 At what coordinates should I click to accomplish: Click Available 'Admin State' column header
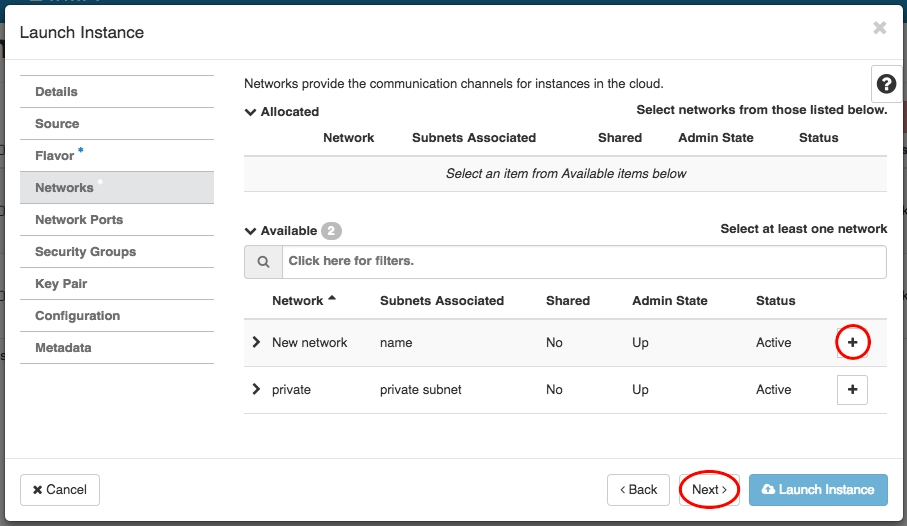click(670, 300)
